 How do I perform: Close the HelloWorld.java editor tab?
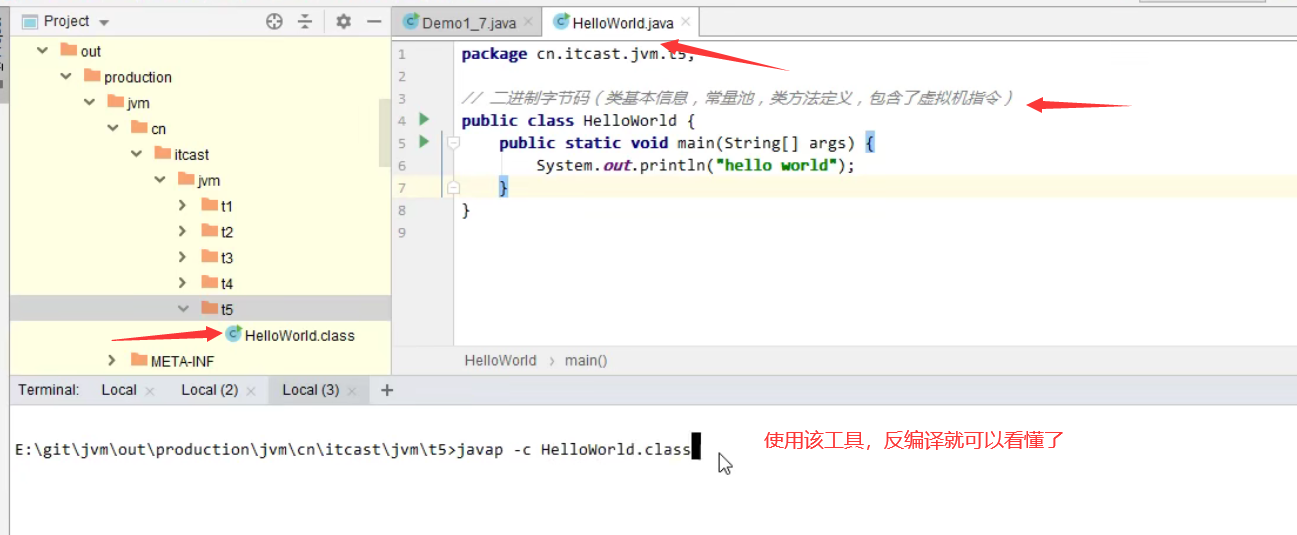pos(684,22)
